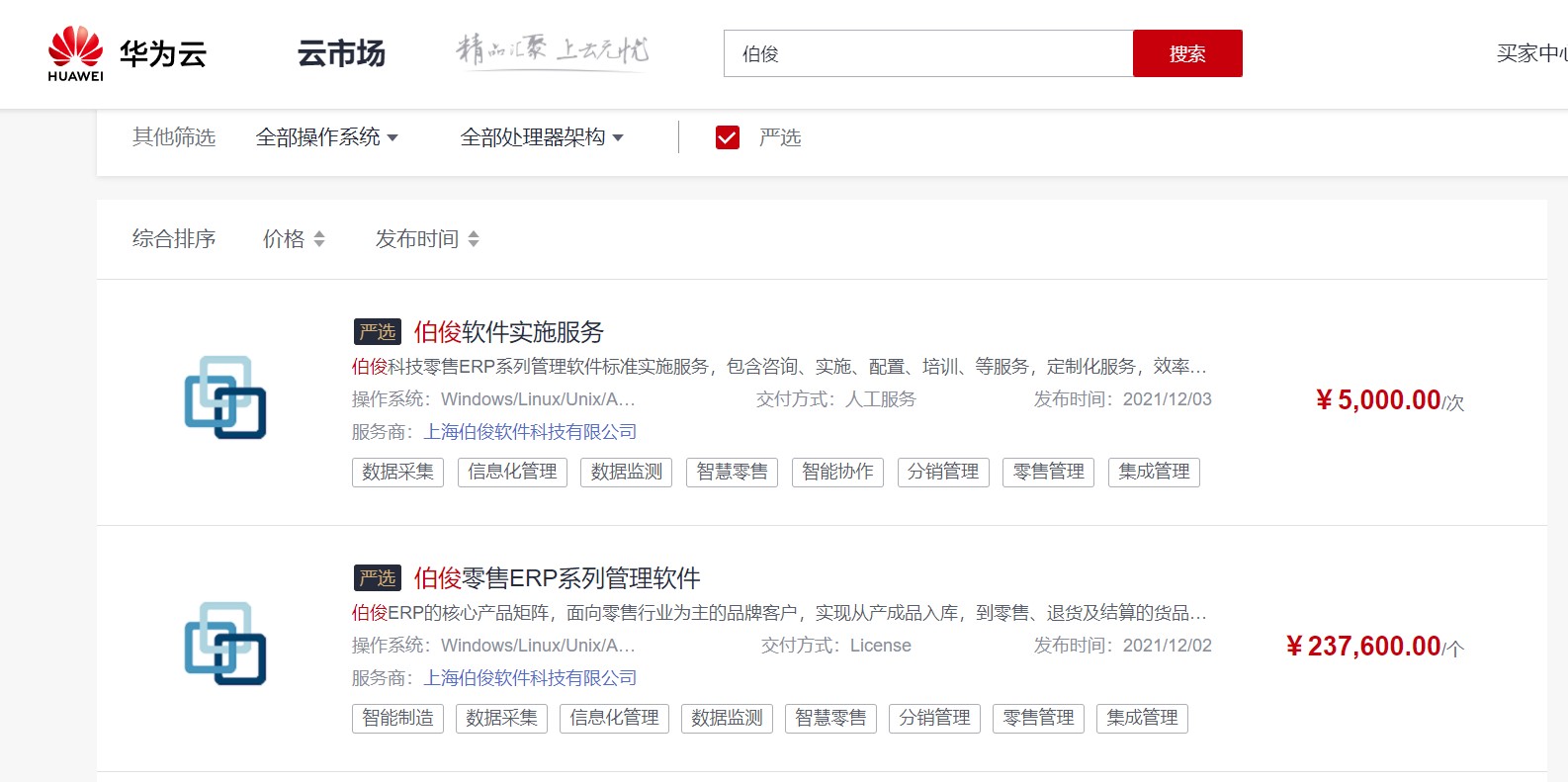Click 严选 badge on 伯俊零售ERP系列管理软件
1568x782 pixels.
pyautogui.click(x=377, y=578)
